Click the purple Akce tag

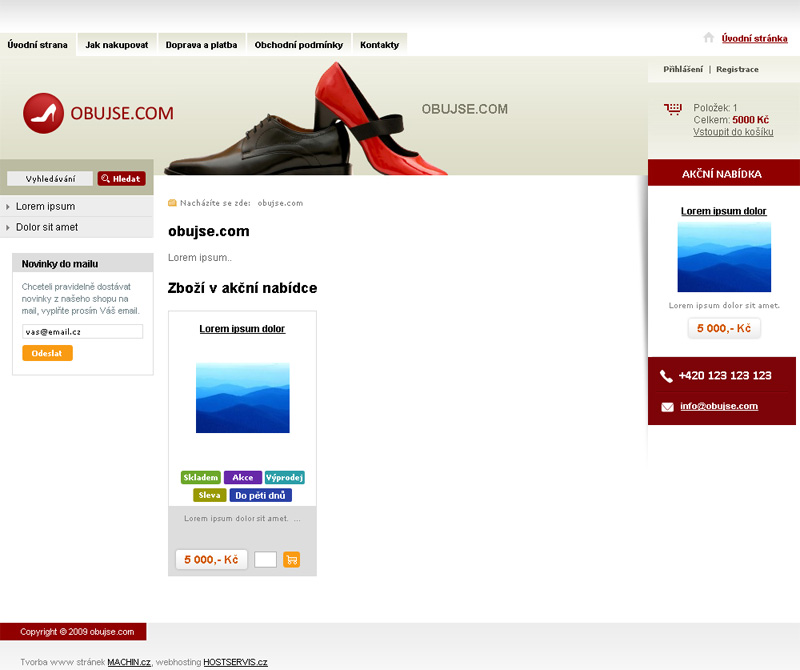point(243,478)
